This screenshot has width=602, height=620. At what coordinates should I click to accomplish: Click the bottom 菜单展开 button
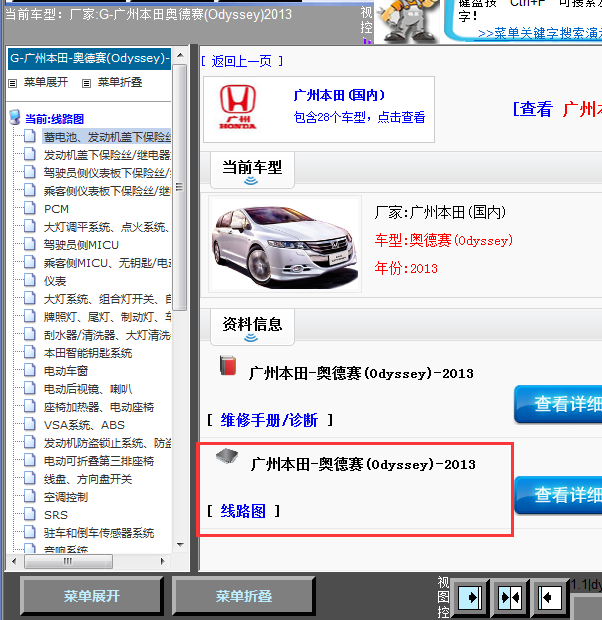tap(92, 595)
